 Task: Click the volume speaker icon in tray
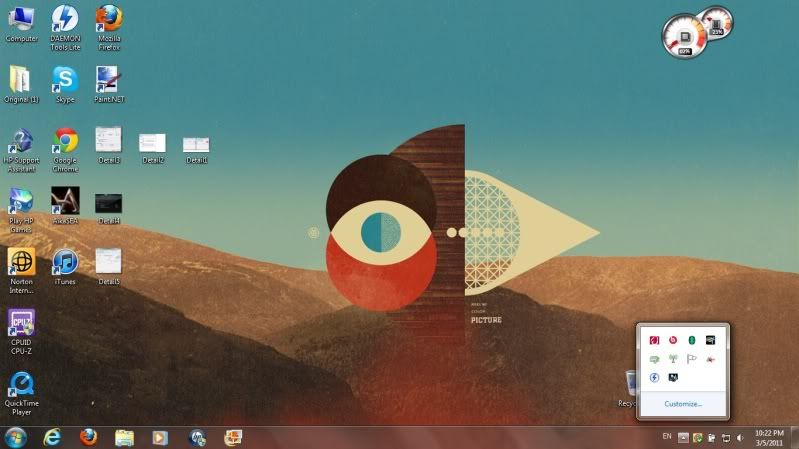click(x=739, y=437)
